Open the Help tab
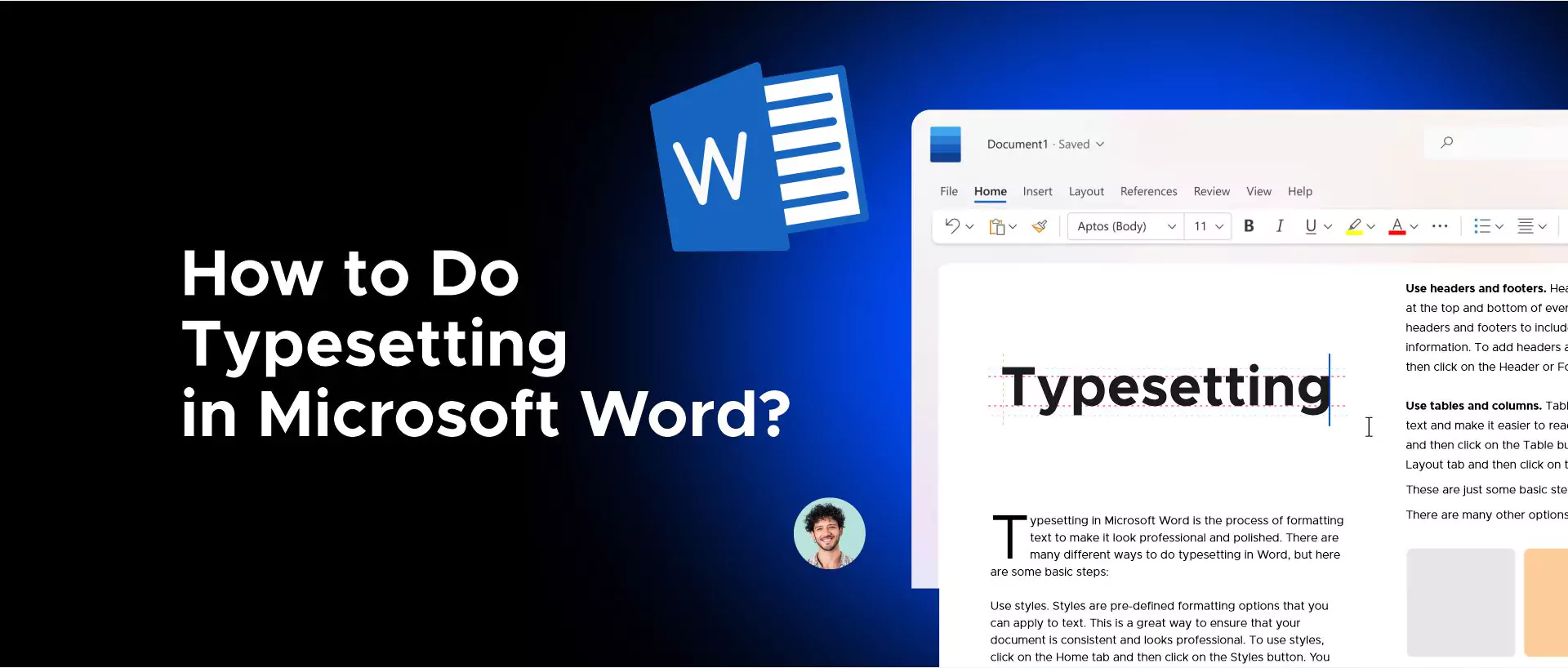The height and width of the screenshot is (668, 1568). click(1300, 191)
